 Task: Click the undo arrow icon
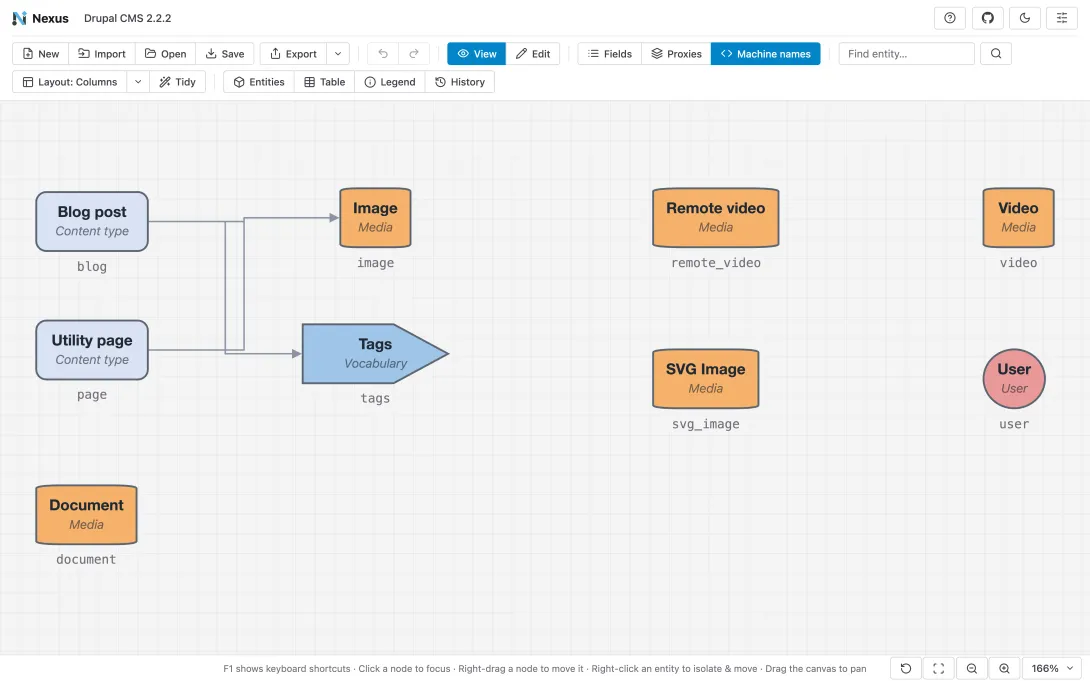tap(383, 54)
